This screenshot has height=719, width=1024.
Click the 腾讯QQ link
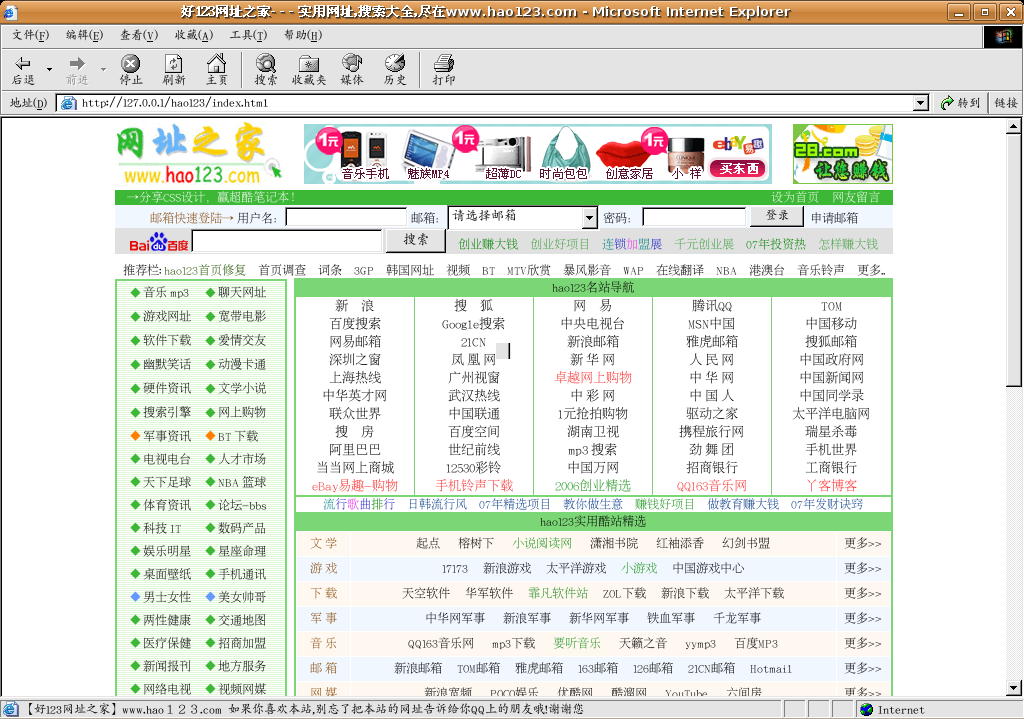point(712,306)
